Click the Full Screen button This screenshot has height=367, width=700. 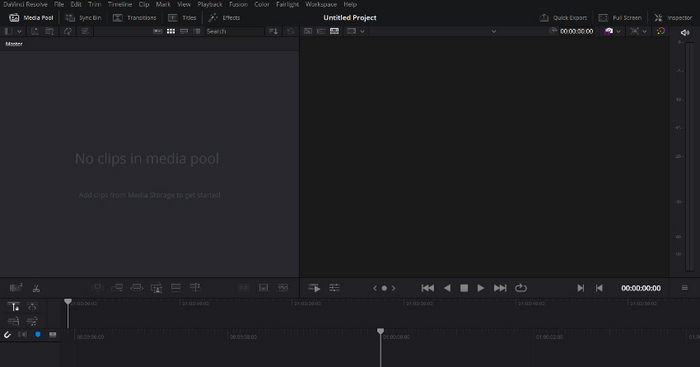(x=620, y=18)
